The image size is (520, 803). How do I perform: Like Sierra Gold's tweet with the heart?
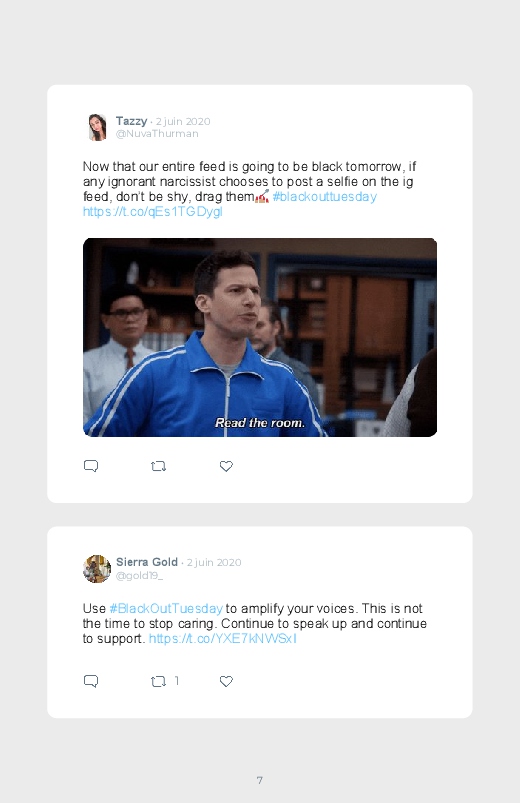pos(226,681)
